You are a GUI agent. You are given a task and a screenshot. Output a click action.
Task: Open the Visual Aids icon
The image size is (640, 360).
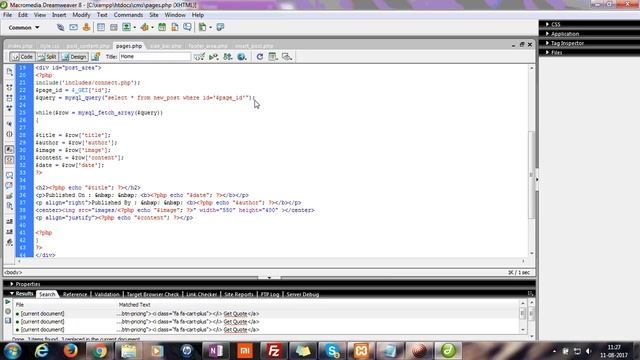pyautogui.click(x=287, y=57)
